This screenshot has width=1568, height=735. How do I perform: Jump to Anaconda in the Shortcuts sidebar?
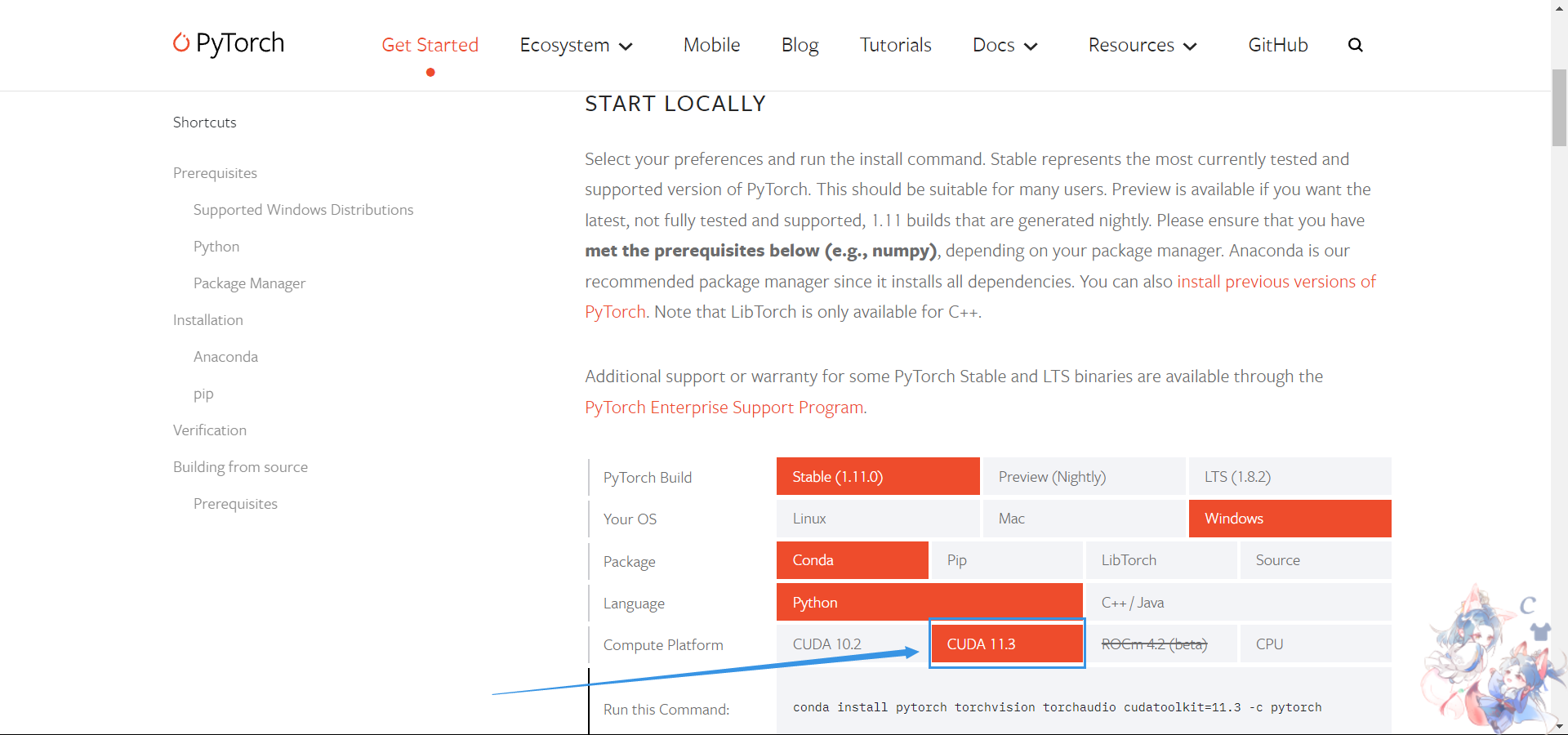click(x=225, y=357)
